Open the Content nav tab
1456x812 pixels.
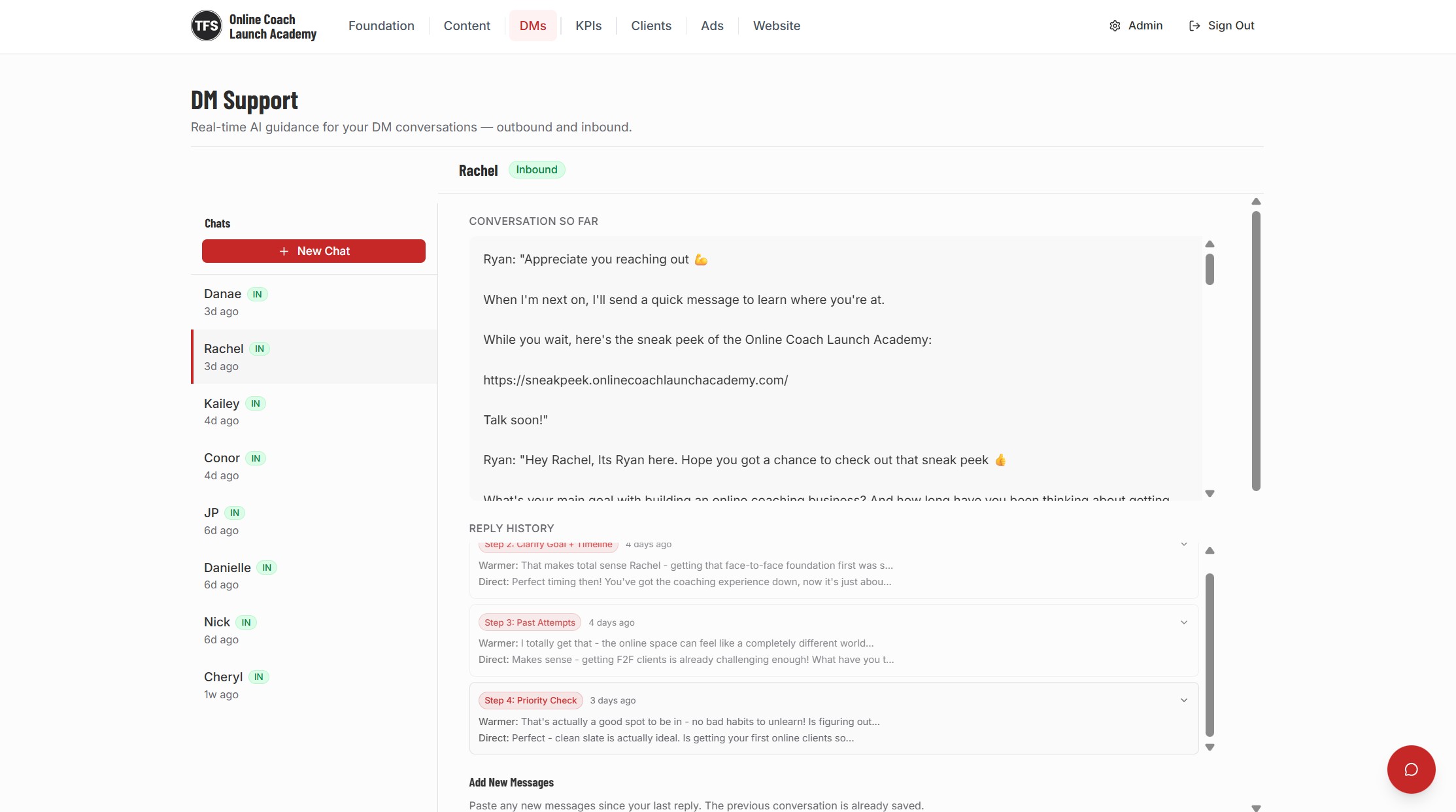click(x=467, y=25)
